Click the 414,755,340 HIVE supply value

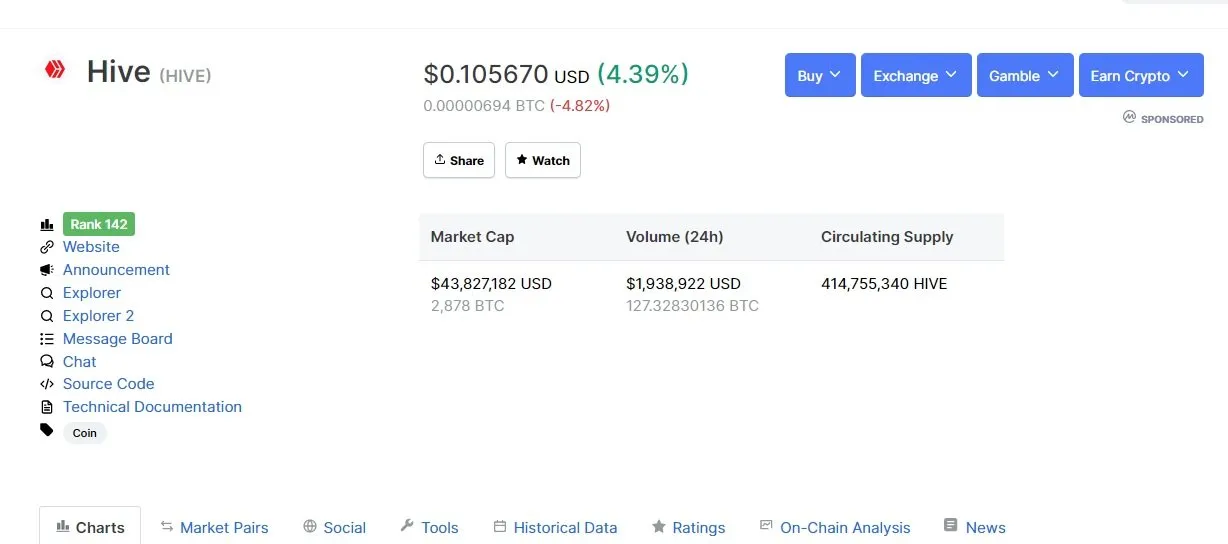(884, 284)
